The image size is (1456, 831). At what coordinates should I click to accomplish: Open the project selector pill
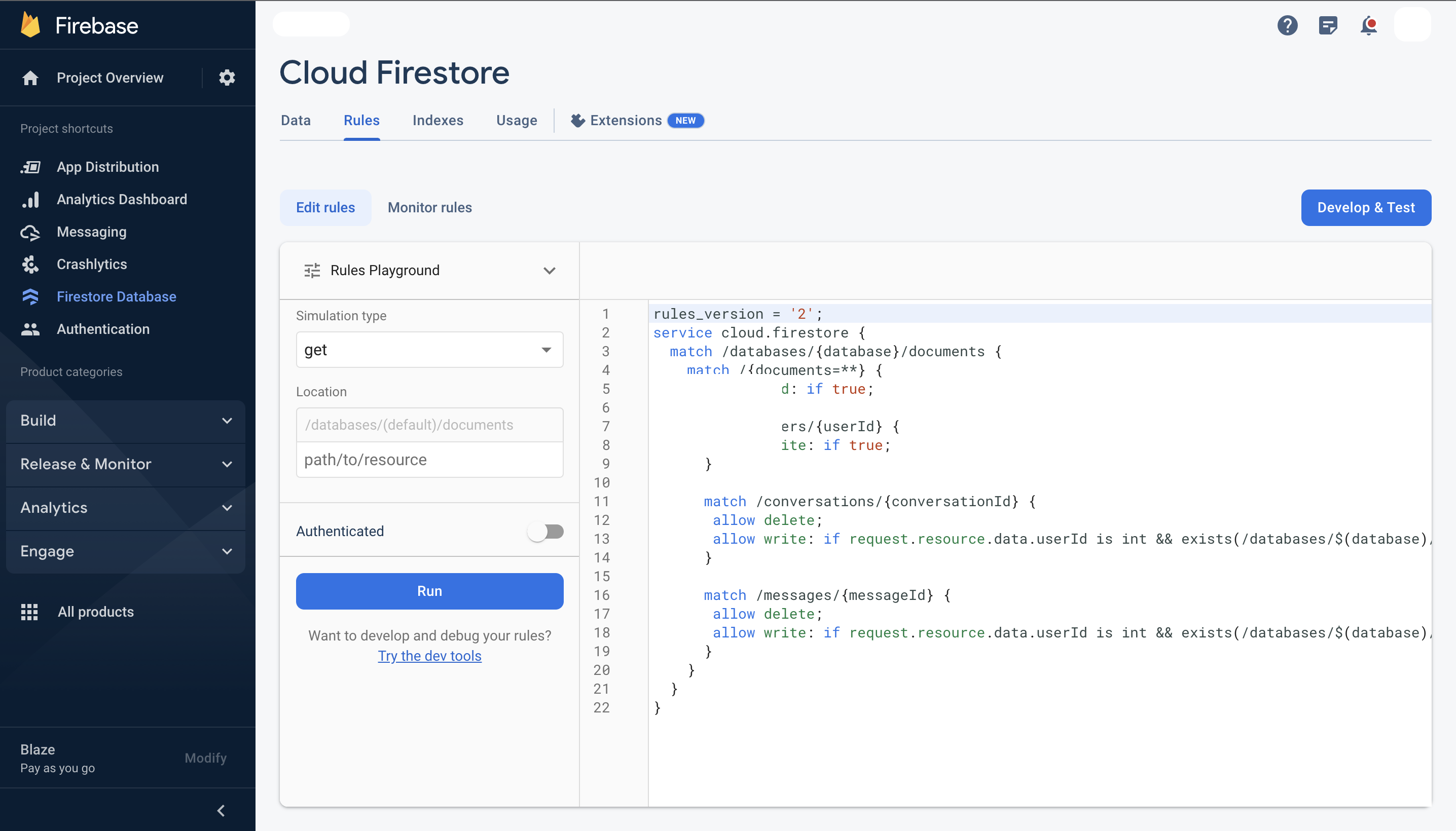pos(311,24)
